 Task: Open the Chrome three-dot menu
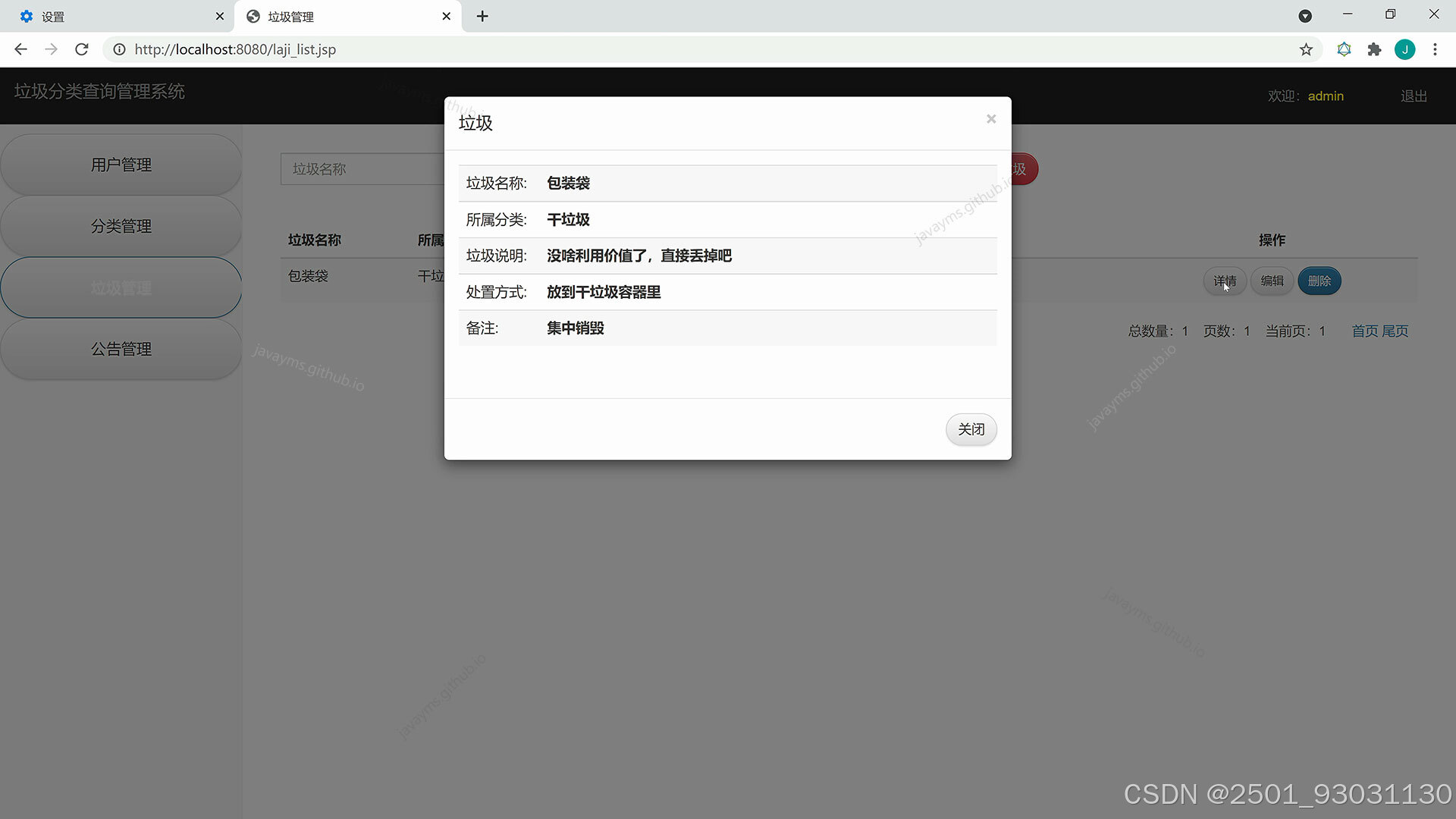coord(1435,49)
